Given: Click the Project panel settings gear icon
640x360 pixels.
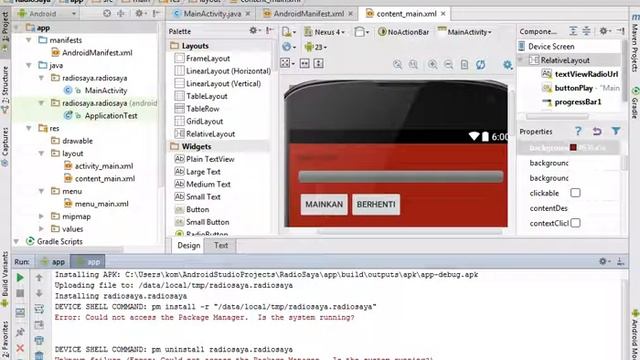Looking at the screenshot, I should pyautogui.click(x=140, y=13).
